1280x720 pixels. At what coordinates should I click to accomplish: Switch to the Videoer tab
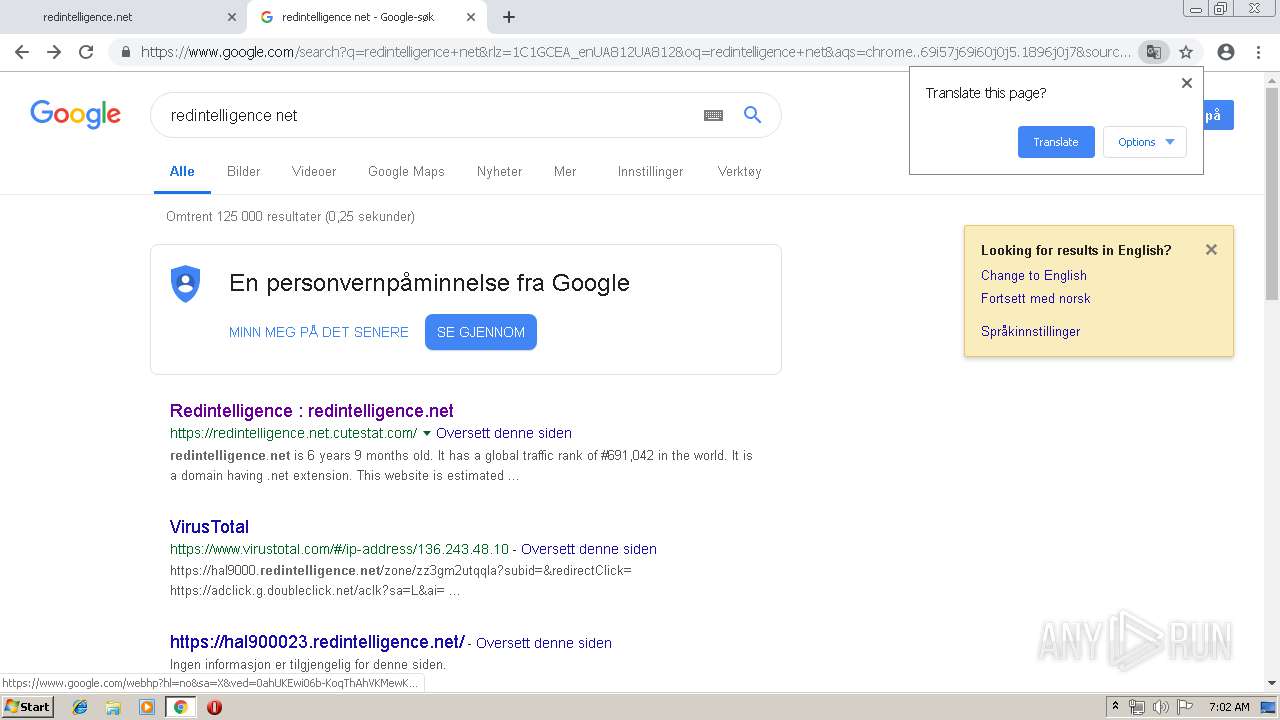(314, 171)
